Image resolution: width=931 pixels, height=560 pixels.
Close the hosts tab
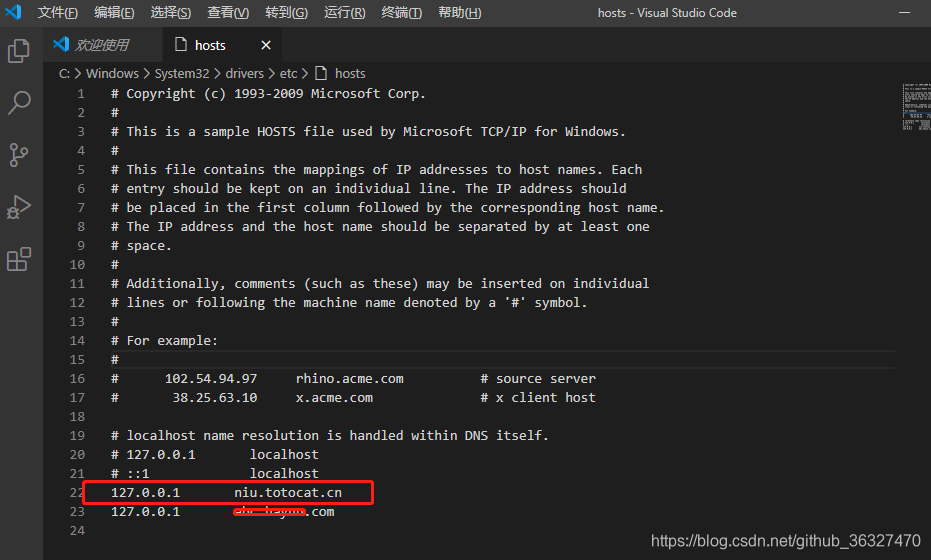(x=266, y=45)
